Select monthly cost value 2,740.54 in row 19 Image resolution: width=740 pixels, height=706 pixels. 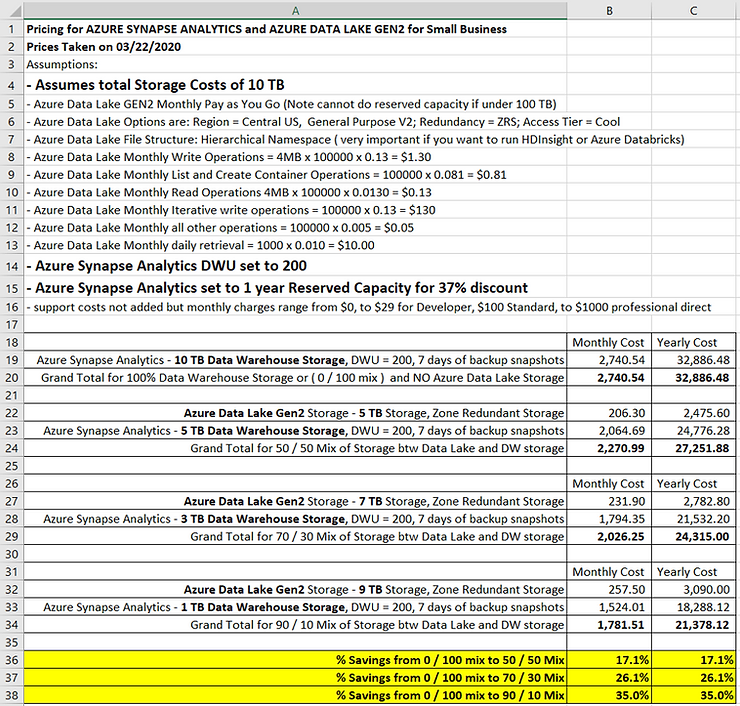(x=609, y=360)
